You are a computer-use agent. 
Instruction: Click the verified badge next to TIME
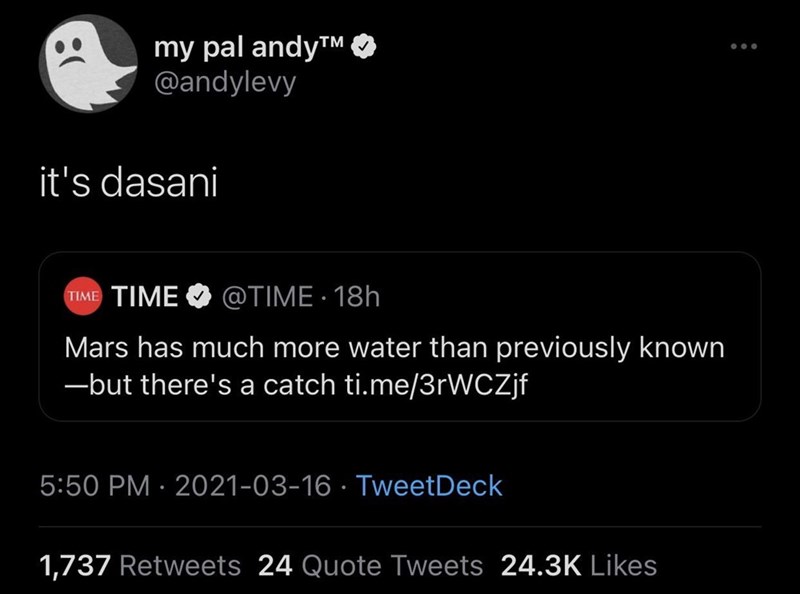tap(199, 297)
